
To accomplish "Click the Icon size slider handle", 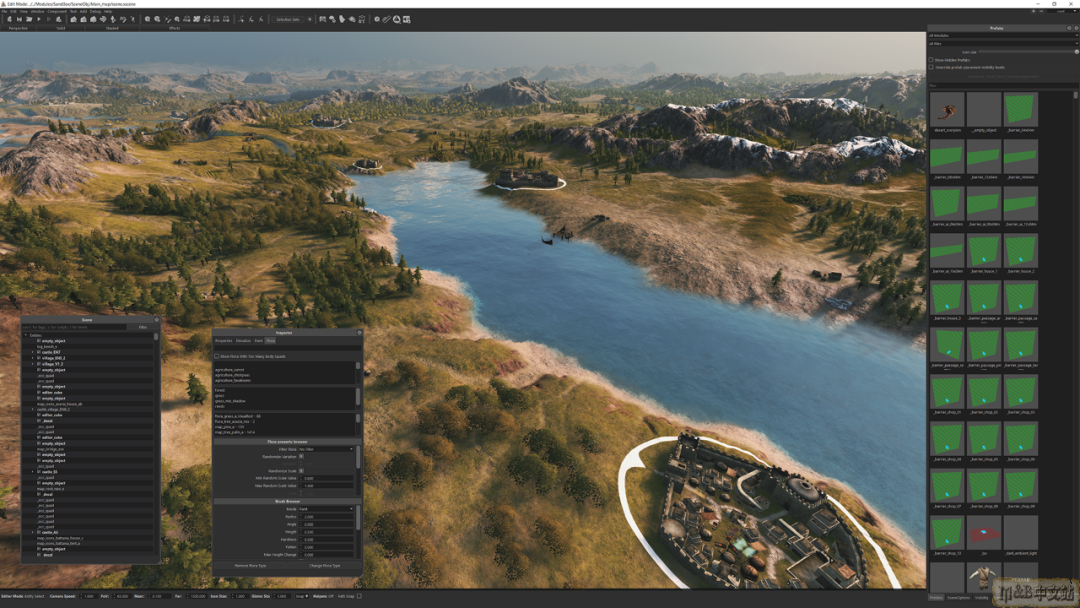I will click(x=1077, y=52).
